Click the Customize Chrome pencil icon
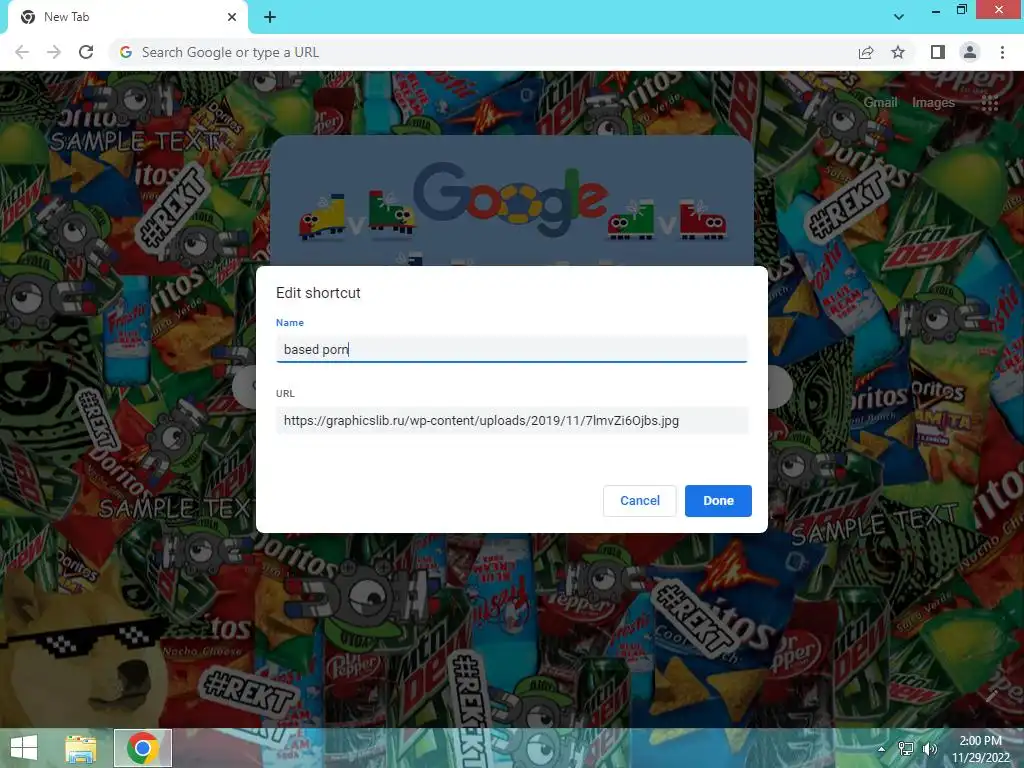The image size is (1024, 768). point(991,696)
